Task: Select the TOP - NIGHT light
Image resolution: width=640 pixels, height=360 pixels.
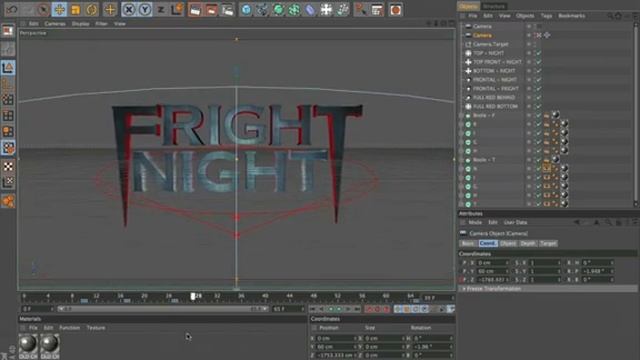Action: [x=489, y=53]
